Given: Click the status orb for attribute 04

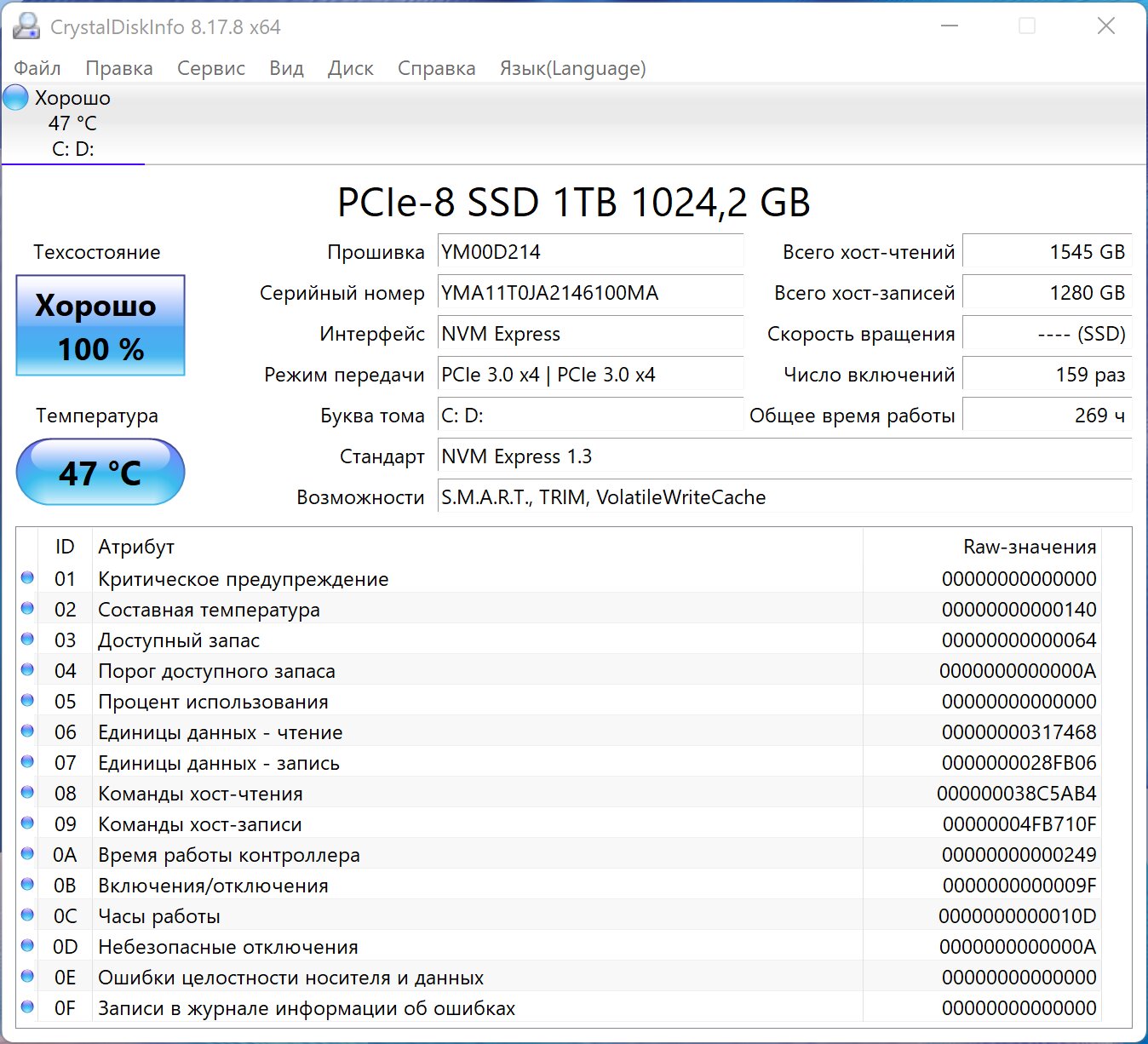Looking at the screenshot, I should coord(27,669).
